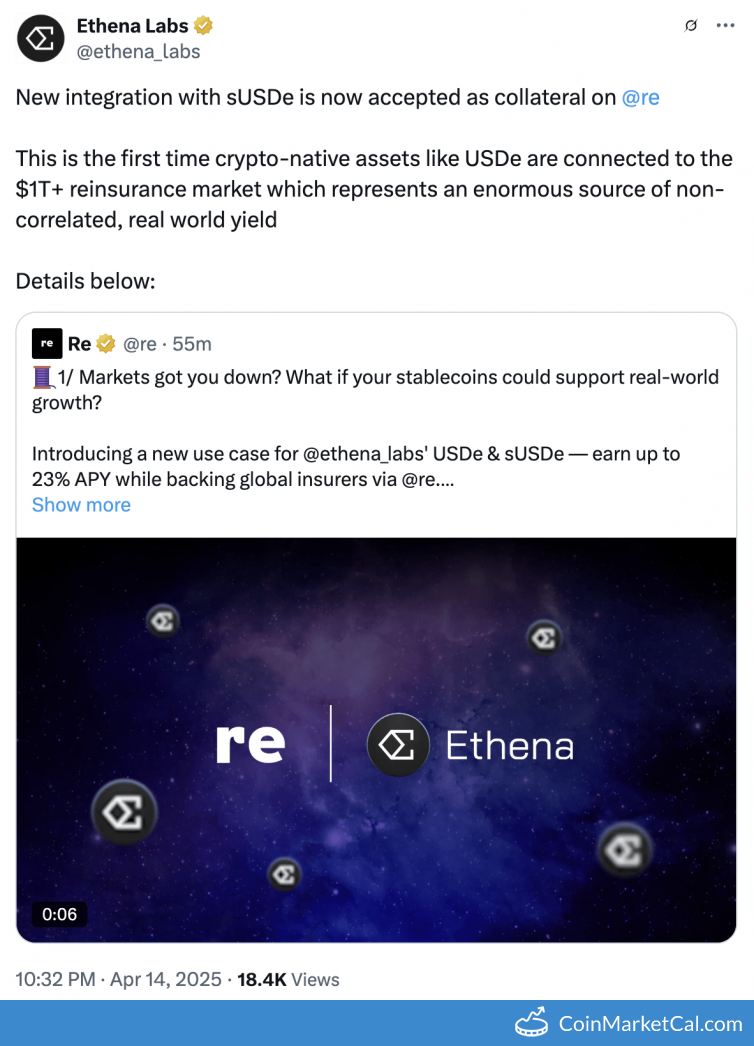Image resolution: width=754 pixels, height=1046 pixels.
Task: Open the @ethena_labs handle link
Action: 138,51
